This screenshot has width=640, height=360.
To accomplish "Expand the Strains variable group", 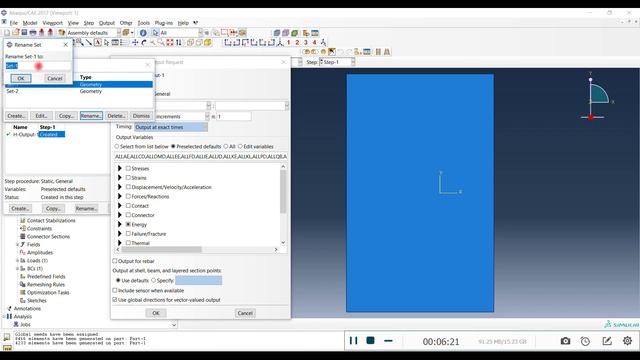I will tap(120, 178).
